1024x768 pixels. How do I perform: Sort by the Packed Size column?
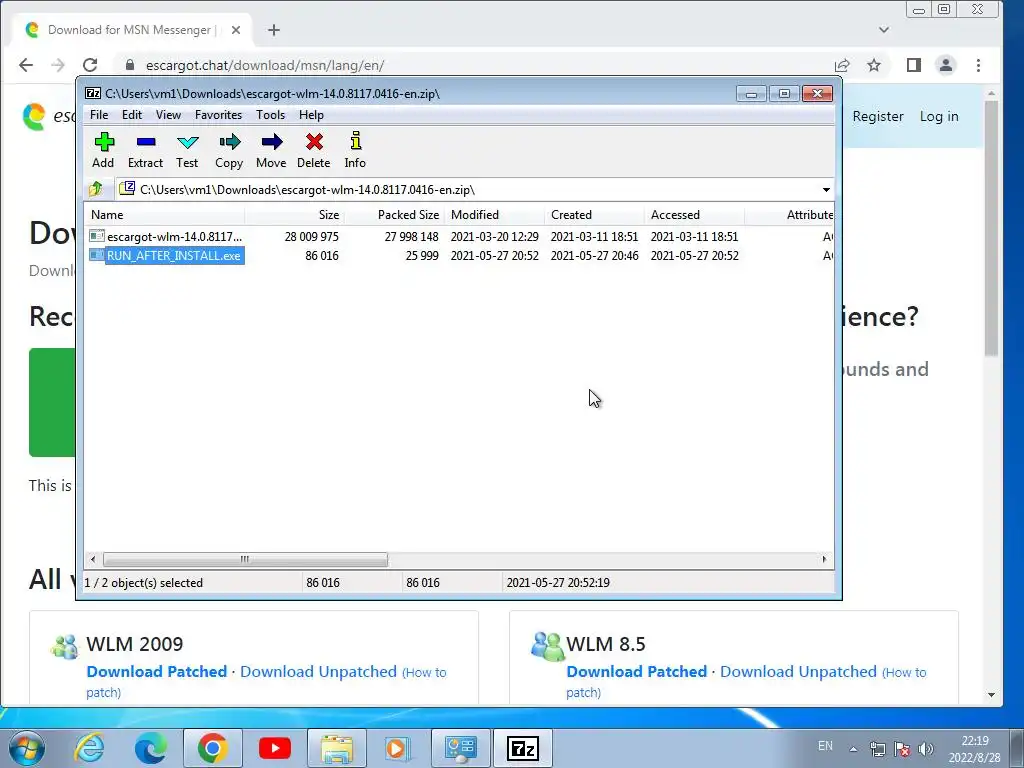(394, 215)
